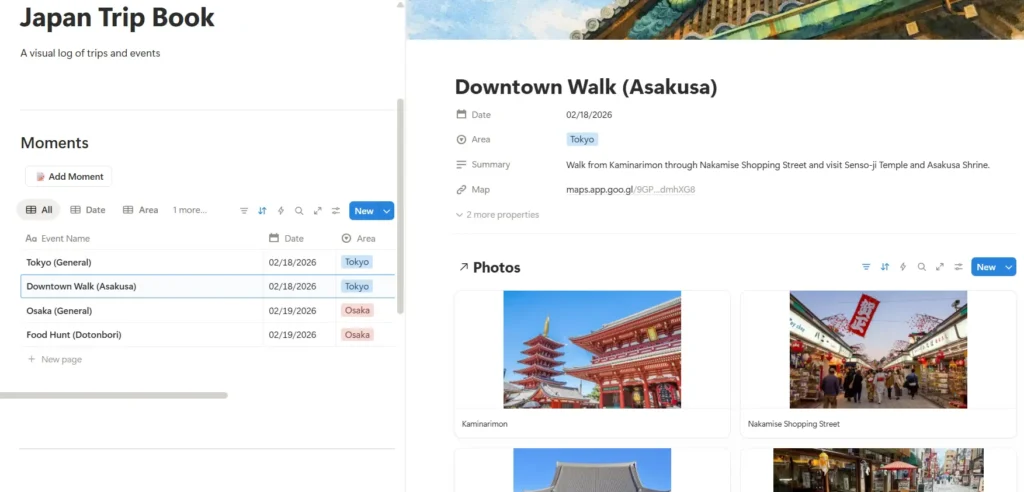
Task: Click the search icon in Moments toolbar
Action: point(299,211)
